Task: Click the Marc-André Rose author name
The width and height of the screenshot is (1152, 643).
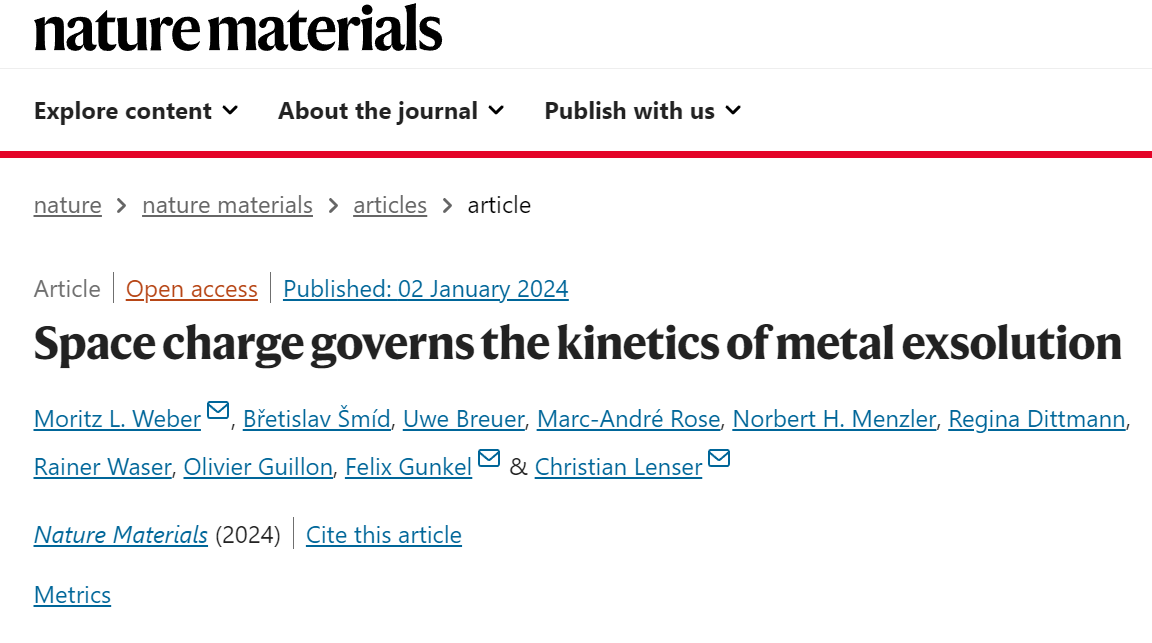Action: (x=628, y=419)
